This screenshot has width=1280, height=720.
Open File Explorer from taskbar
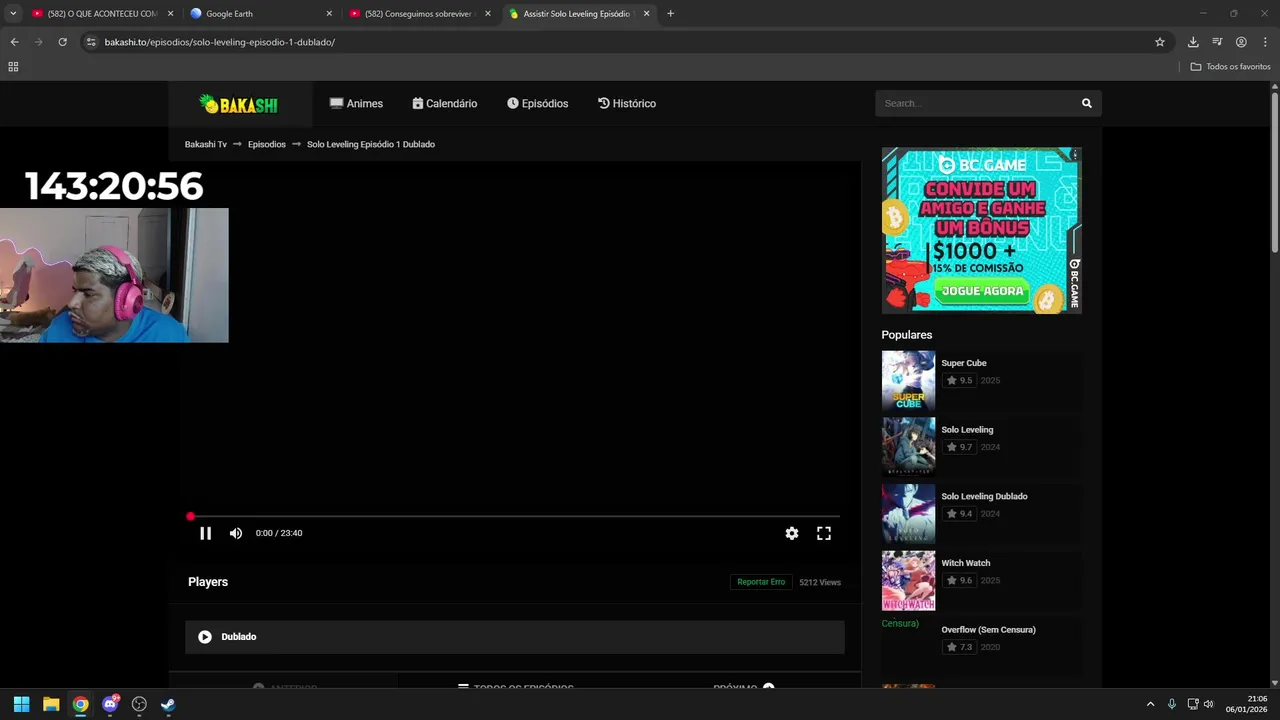coord(51,704)
